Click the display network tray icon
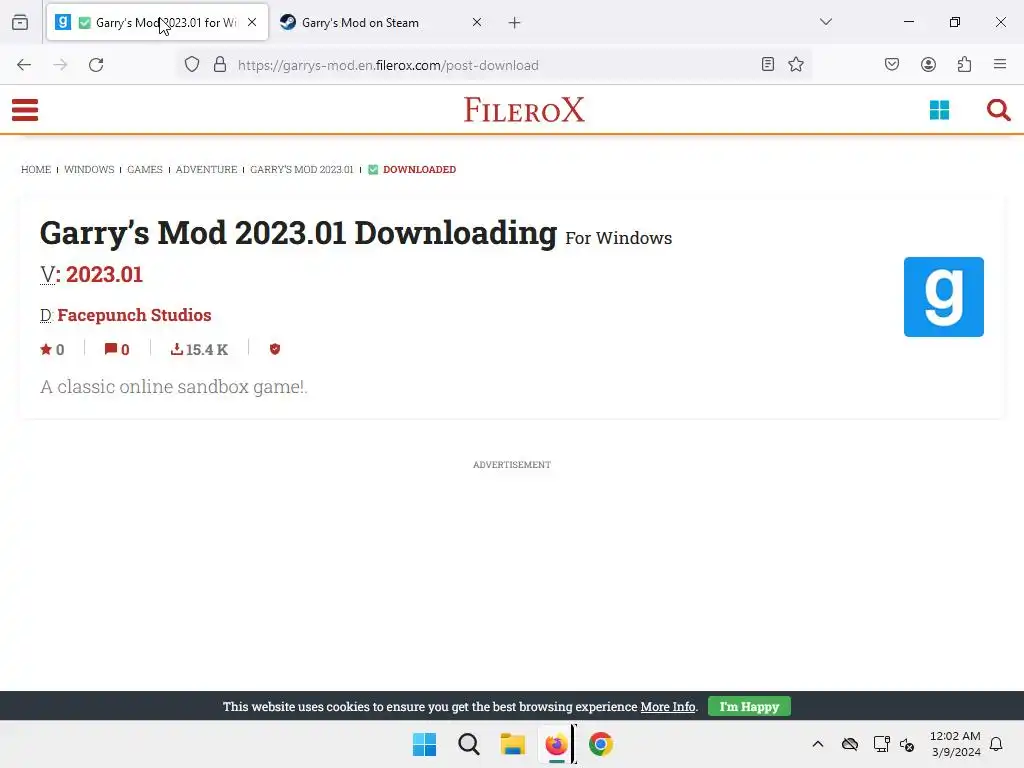This screenshot has height=768, width=1024. (882, 744)
